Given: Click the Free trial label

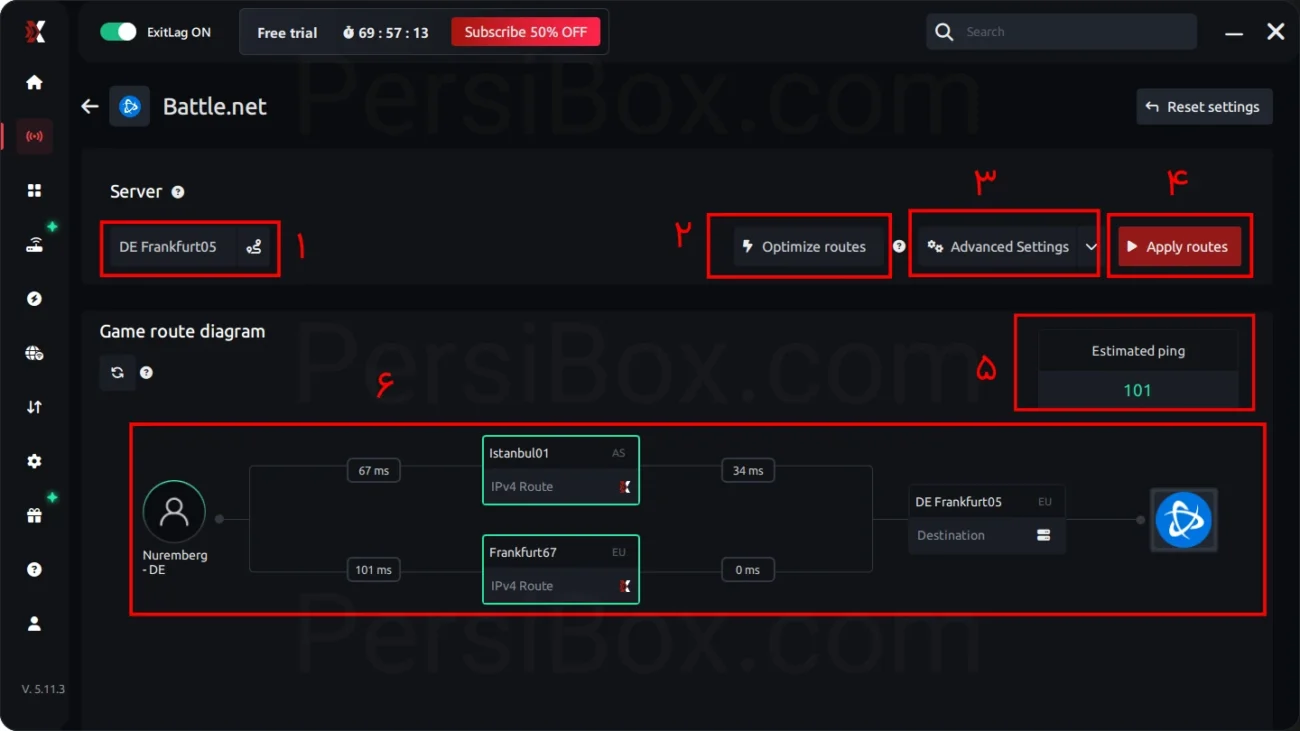Looking at the screenshot, I should 287,33.
